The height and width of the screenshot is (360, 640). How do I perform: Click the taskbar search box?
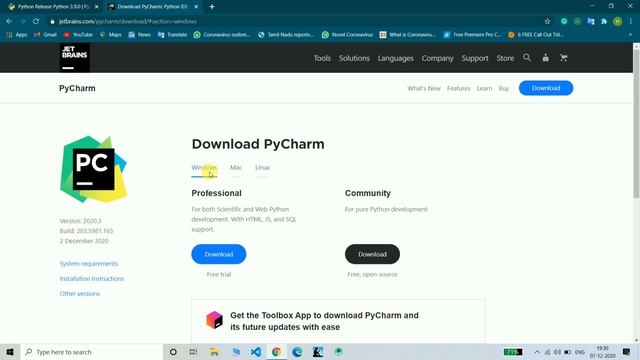pyautogui.click(x=92, y=352)
